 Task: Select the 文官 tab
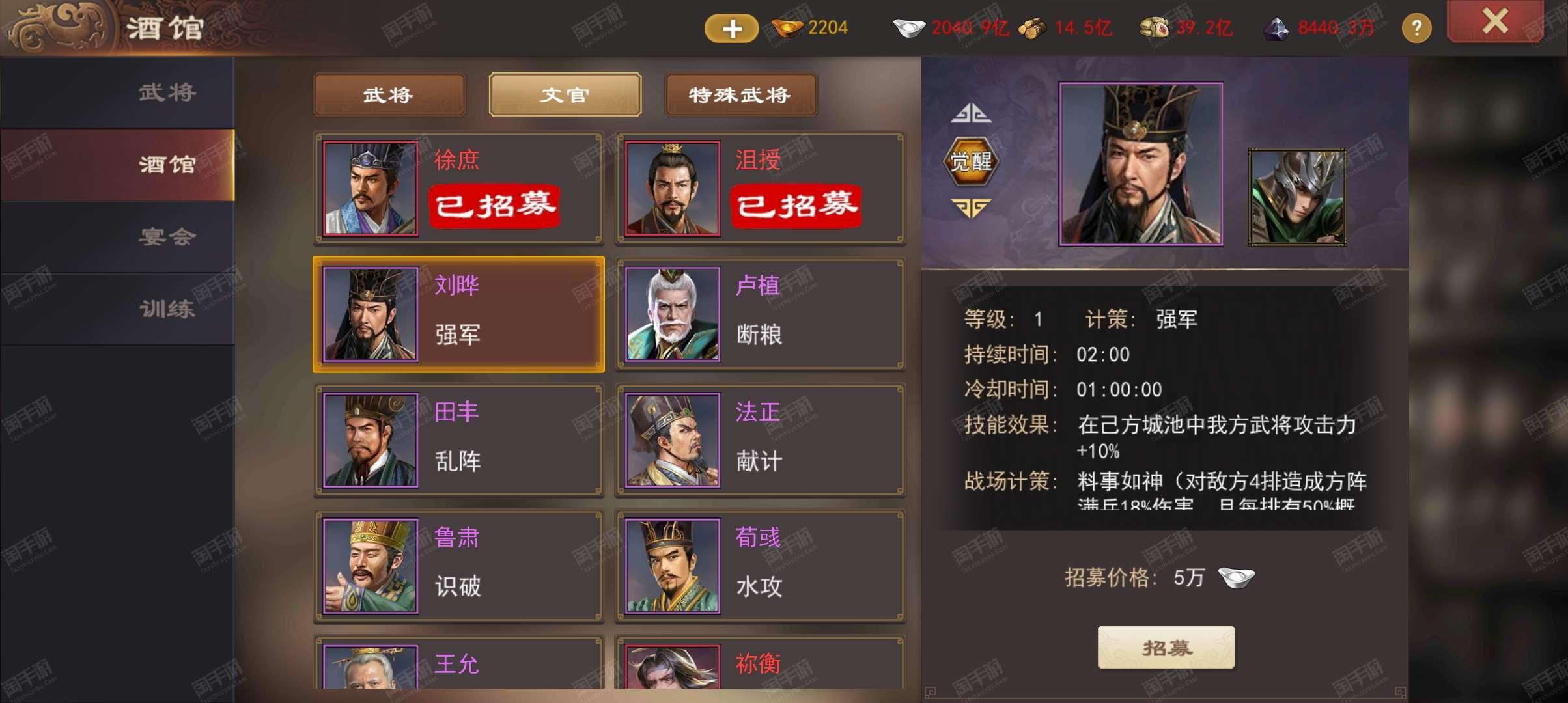pos(565,94)
